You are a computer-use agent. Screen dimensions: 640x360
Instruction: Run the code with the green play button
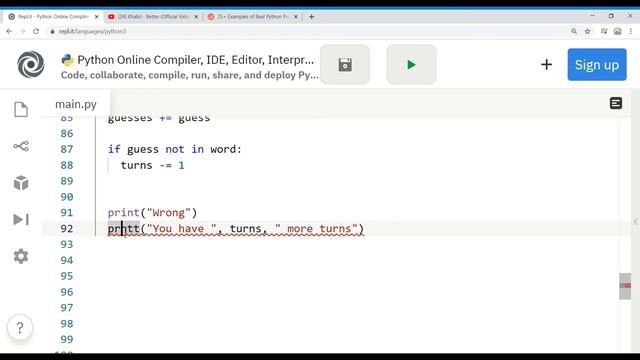(x=411, y=64)
